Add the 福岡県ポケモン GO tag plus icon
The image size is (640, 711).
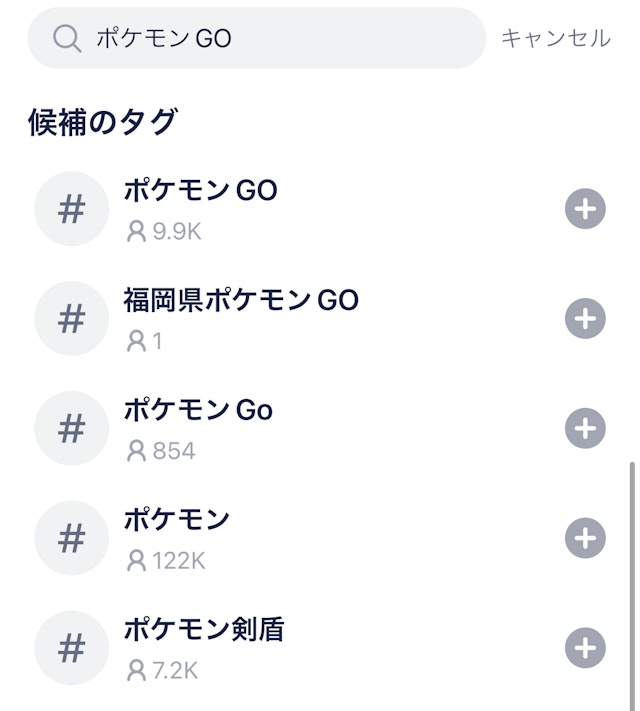[585, 320]
